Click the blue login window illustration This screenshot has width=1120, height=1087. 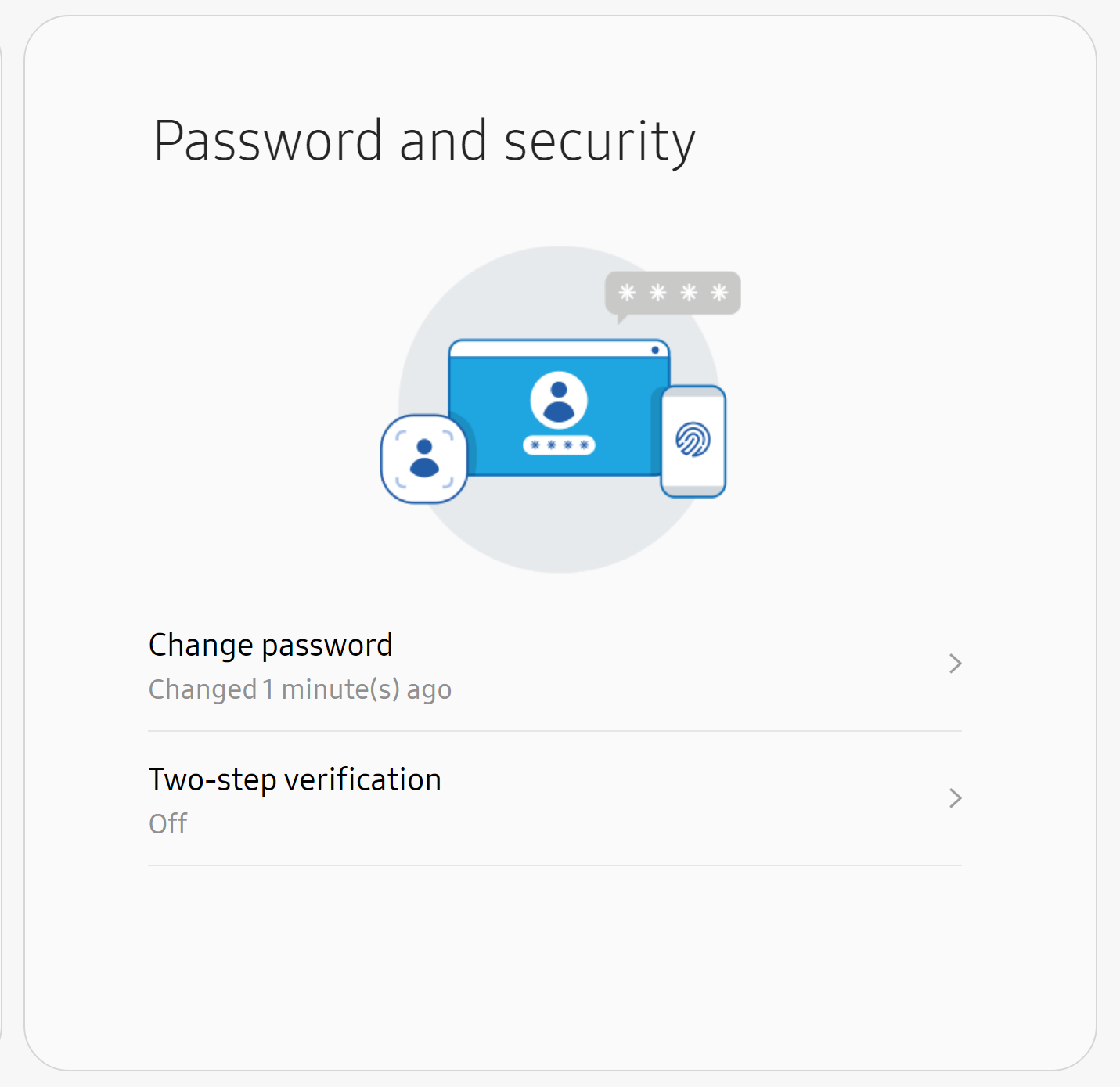(x=559, y=407)
